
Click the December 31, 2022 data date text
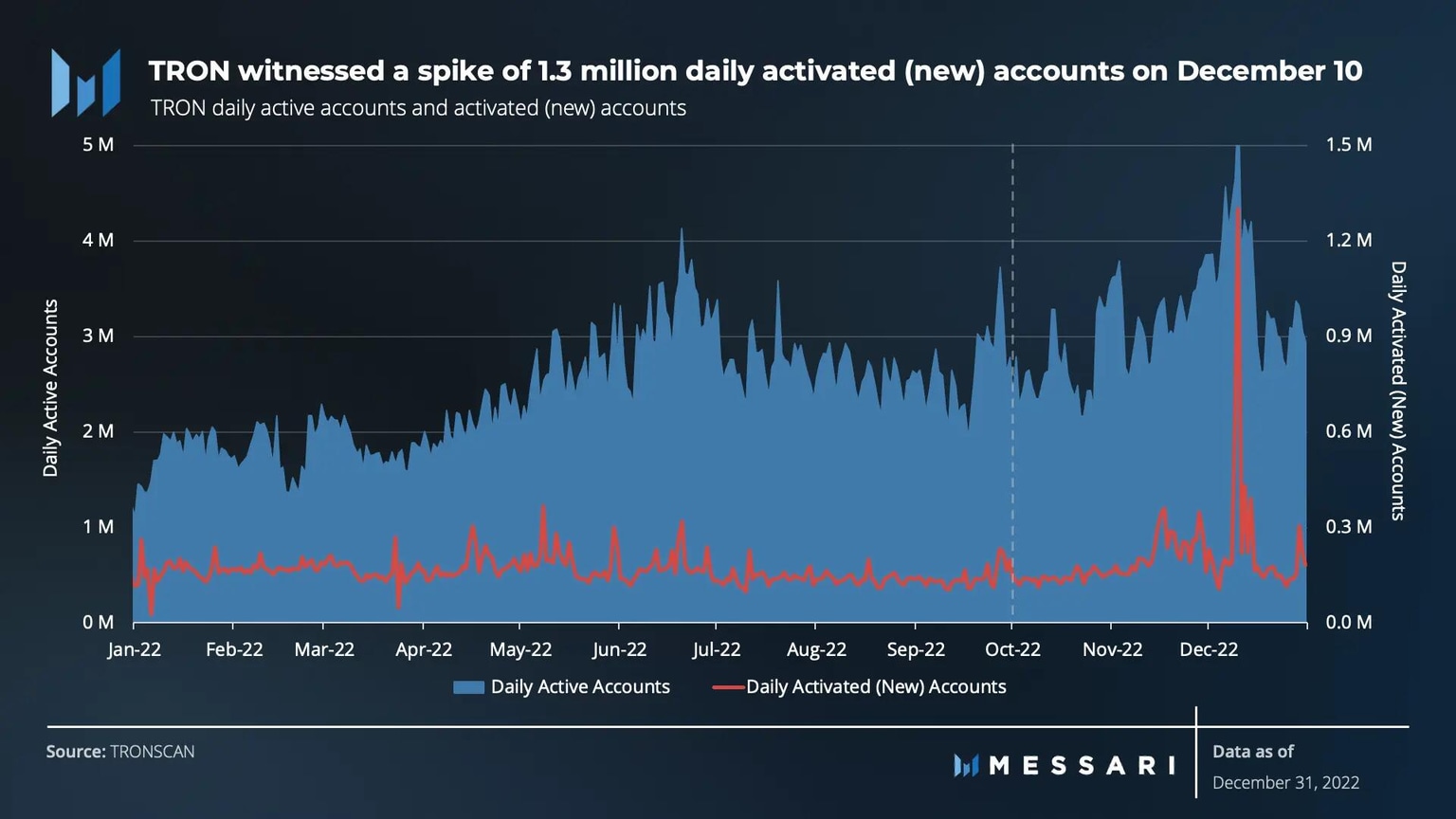1287,783
